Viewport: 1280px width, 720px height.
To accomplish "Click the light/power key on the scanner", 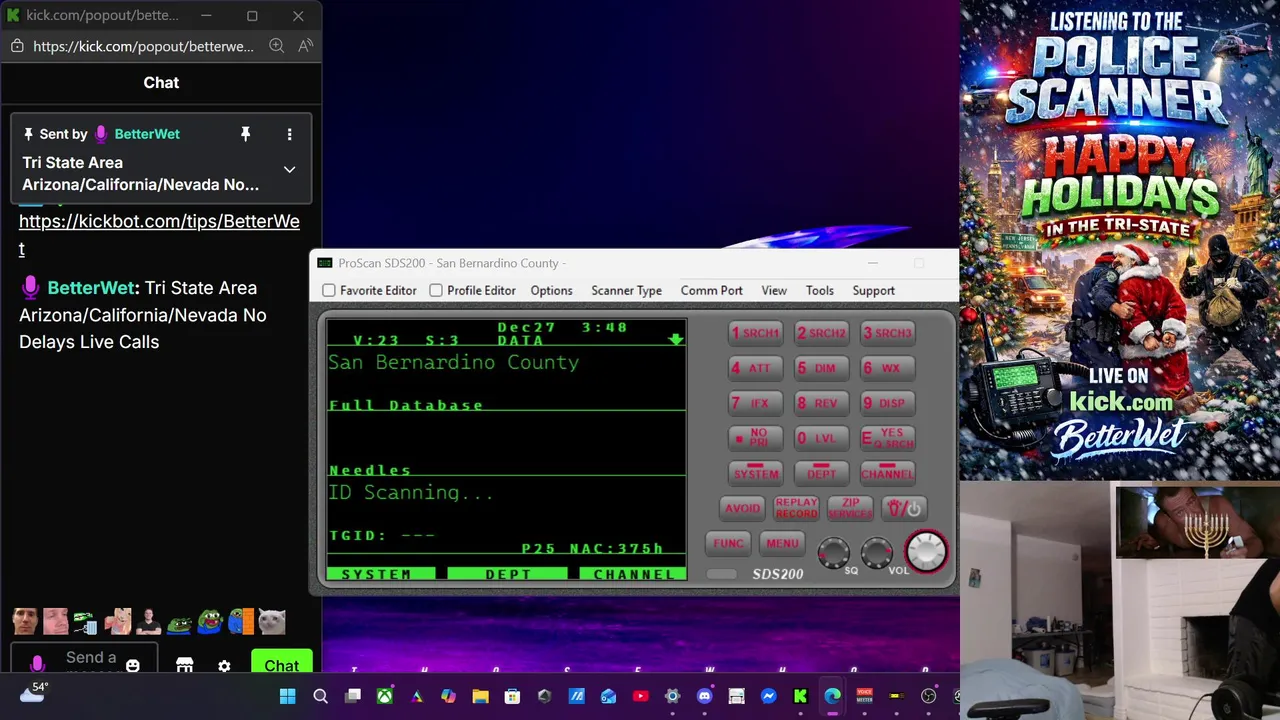I will (904, 508).
